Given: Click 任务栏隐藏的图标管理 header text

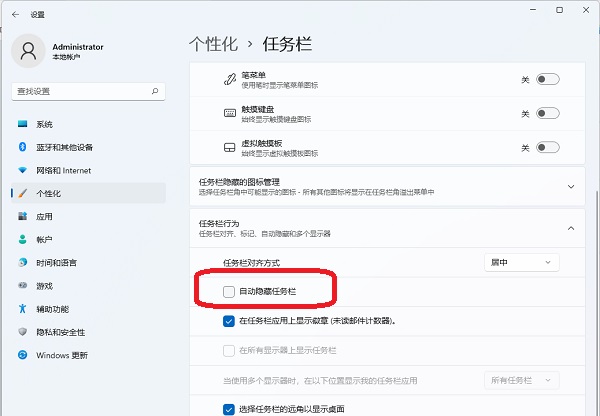Looking at the screenshot, I should pos(239,182).
